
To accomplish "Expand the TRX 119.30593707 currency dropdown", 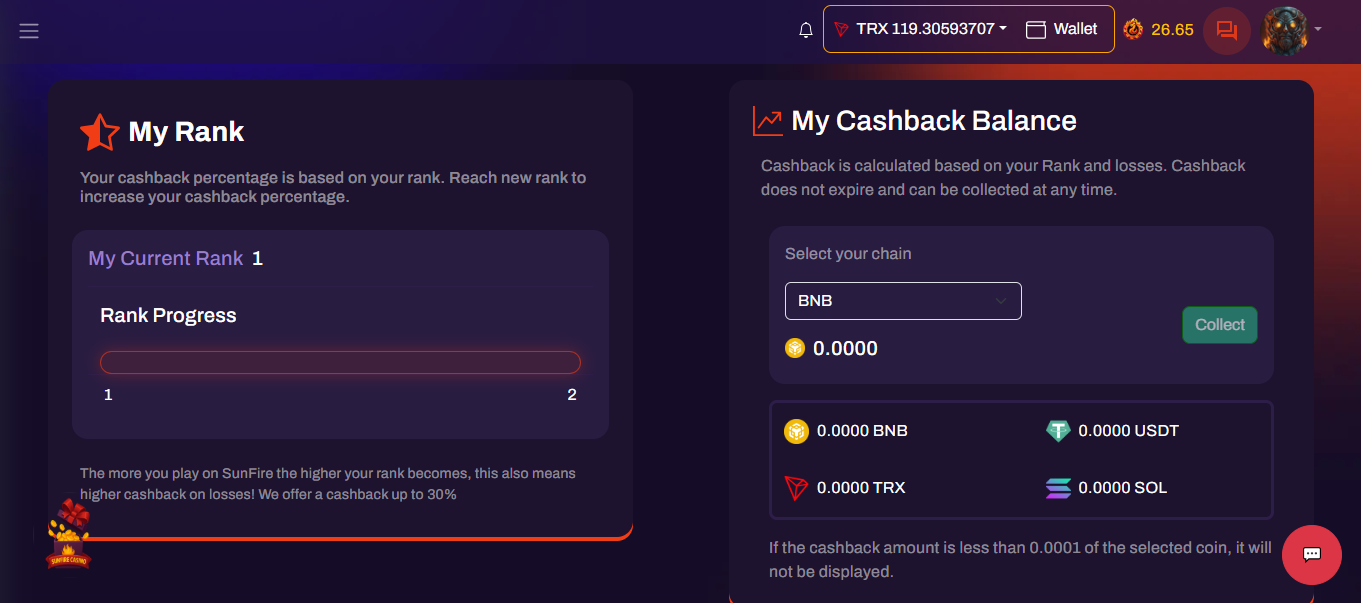I will click(919, 29).
